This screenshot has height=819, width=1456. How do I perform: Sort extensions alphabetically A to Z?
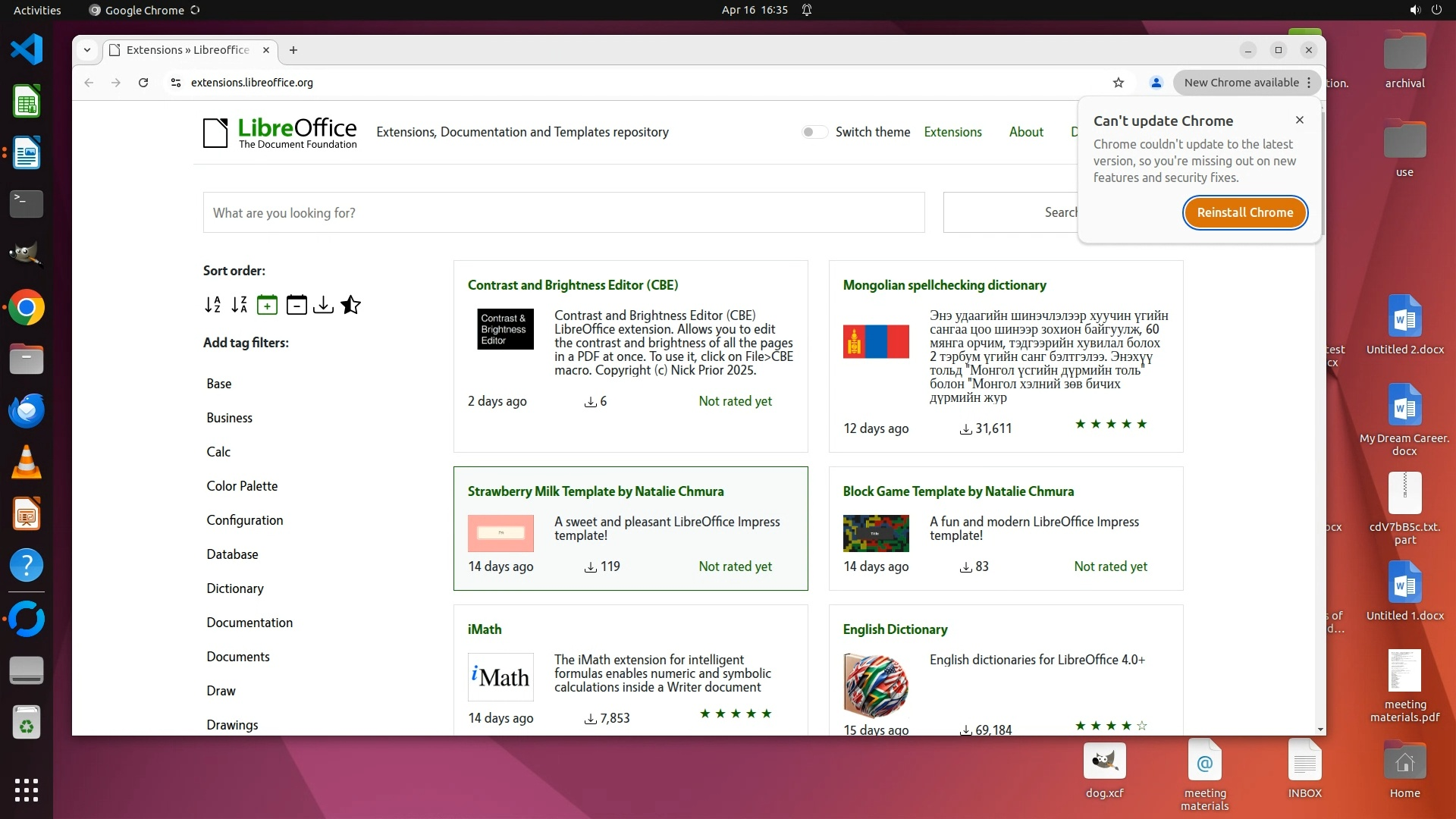[212, 305]
